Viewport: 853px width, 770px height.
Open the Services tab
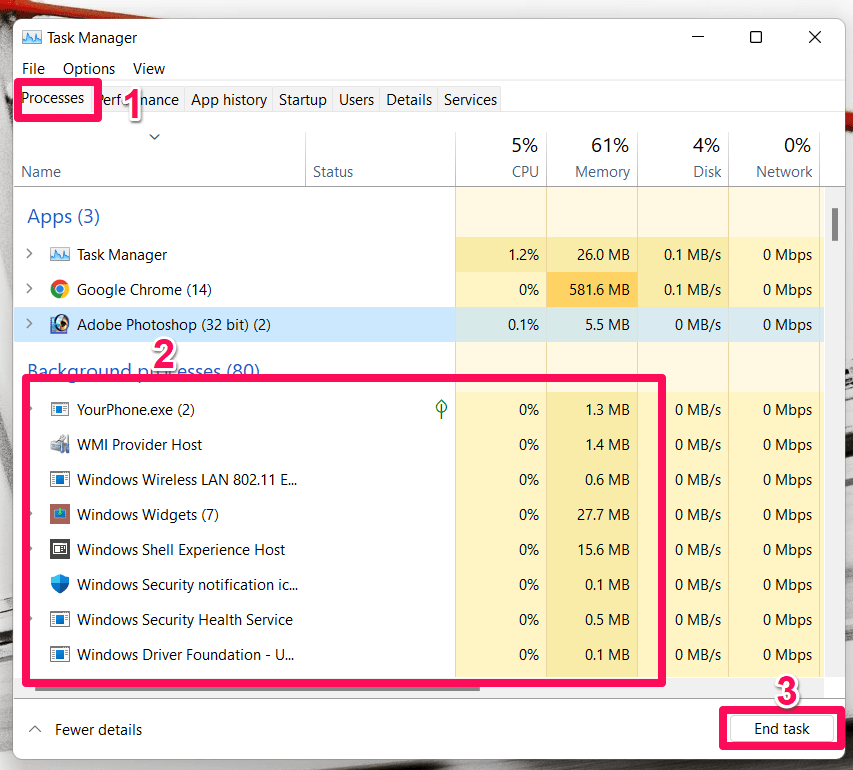(x=470, y=100)
